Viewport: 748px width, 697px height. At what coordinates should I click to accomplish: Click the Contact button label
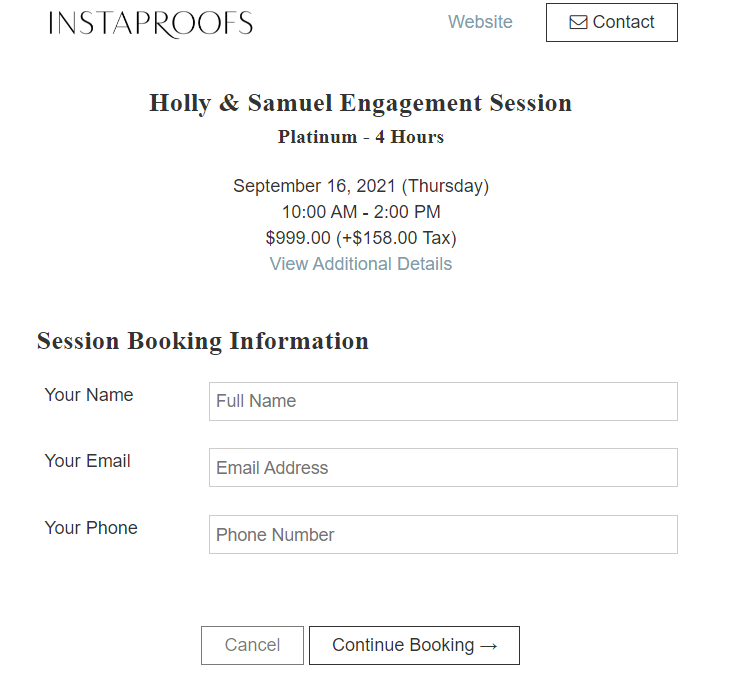(x=623, y=22)
